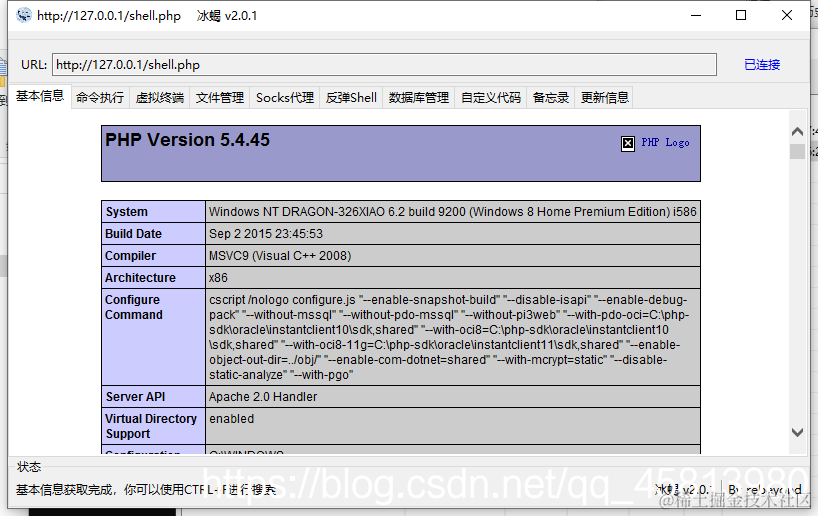The height and width of the screenshot is (516, 818).
Task: Close the Behinder window
Action: click(787, 15)
